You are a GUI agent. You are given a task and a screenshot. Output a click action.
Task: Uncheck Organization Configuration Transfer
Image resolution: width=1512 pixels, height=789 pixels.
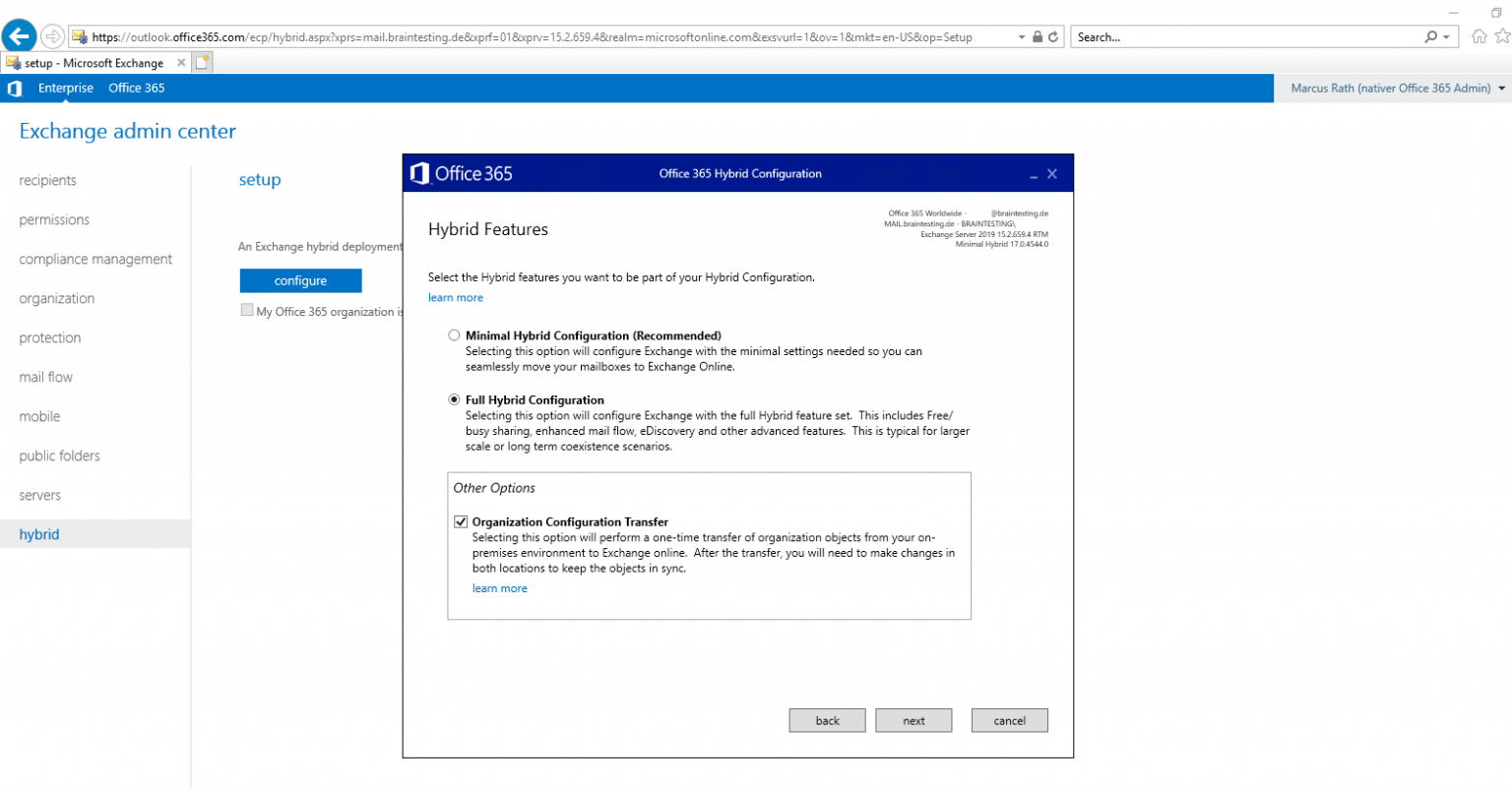[461, 521]
